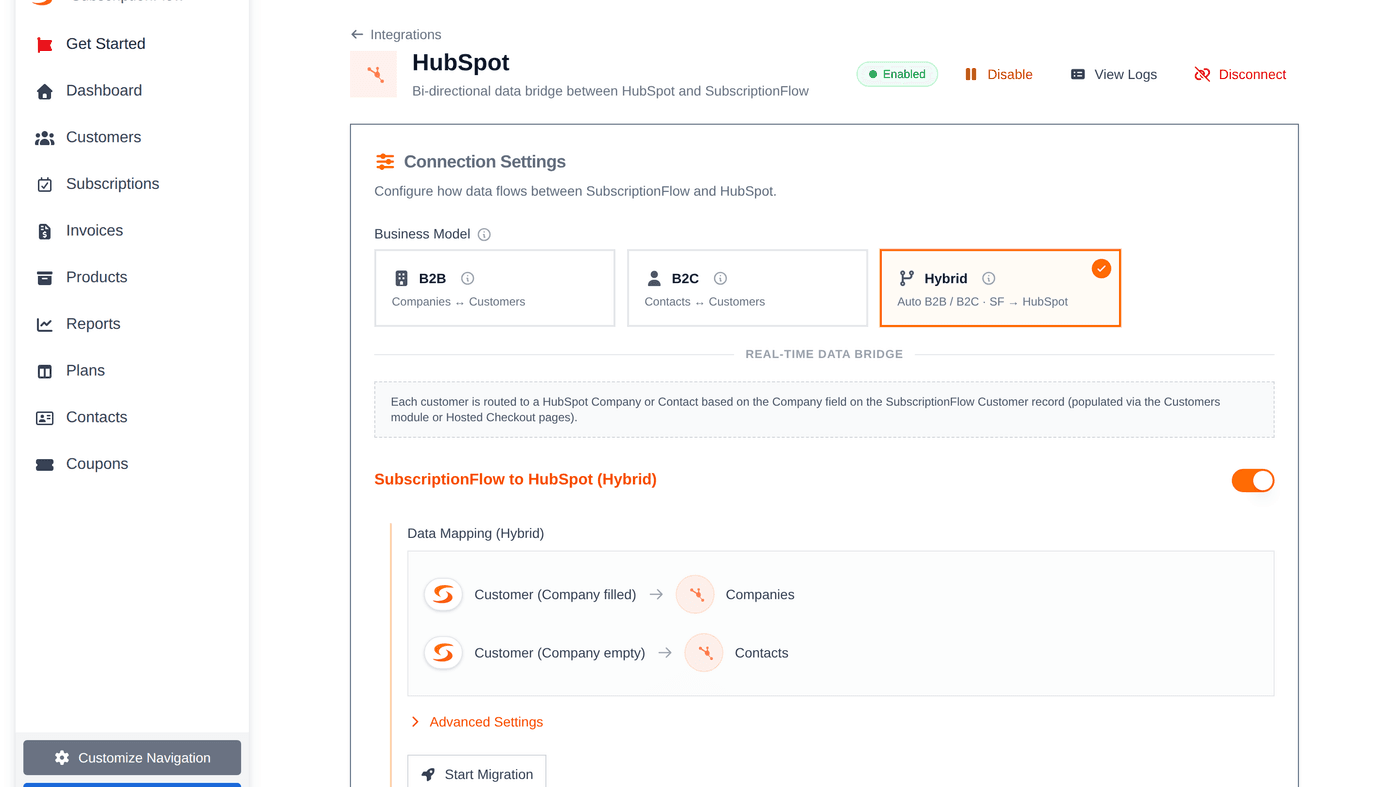Select the Hybrid business model card
1400x787 pixels.
pyautogui.click(x=1000, y=288)
